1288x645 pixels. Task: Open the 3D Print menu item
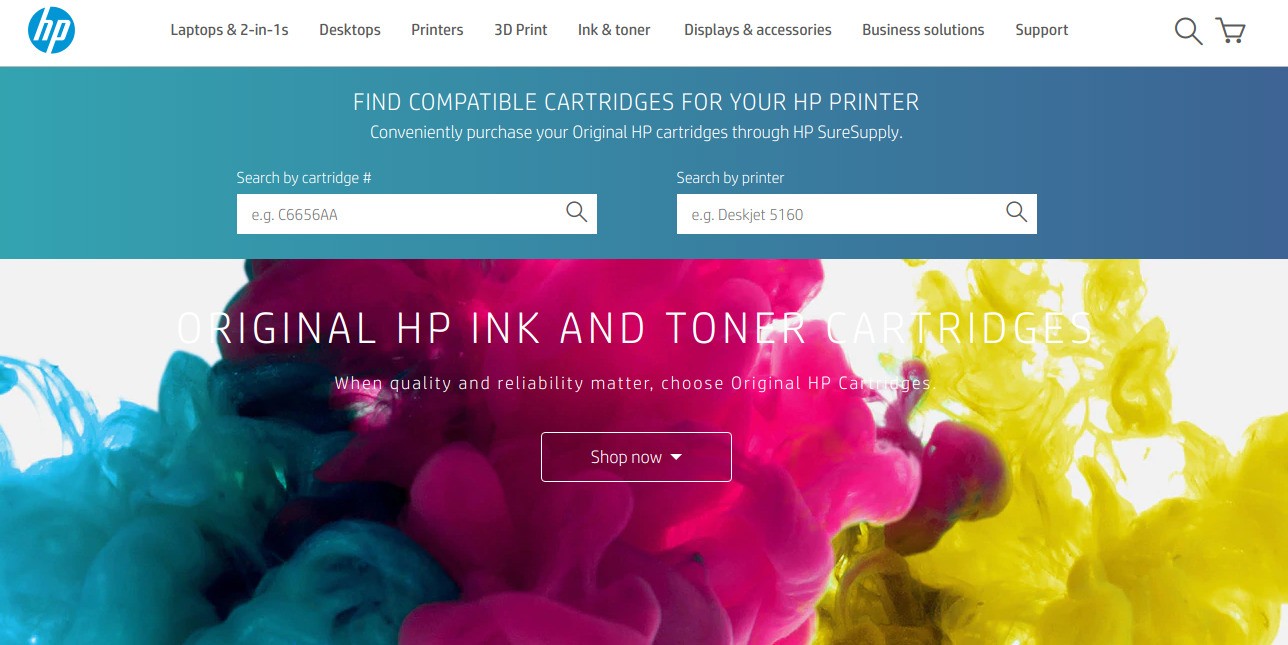[x=521, y=30]
